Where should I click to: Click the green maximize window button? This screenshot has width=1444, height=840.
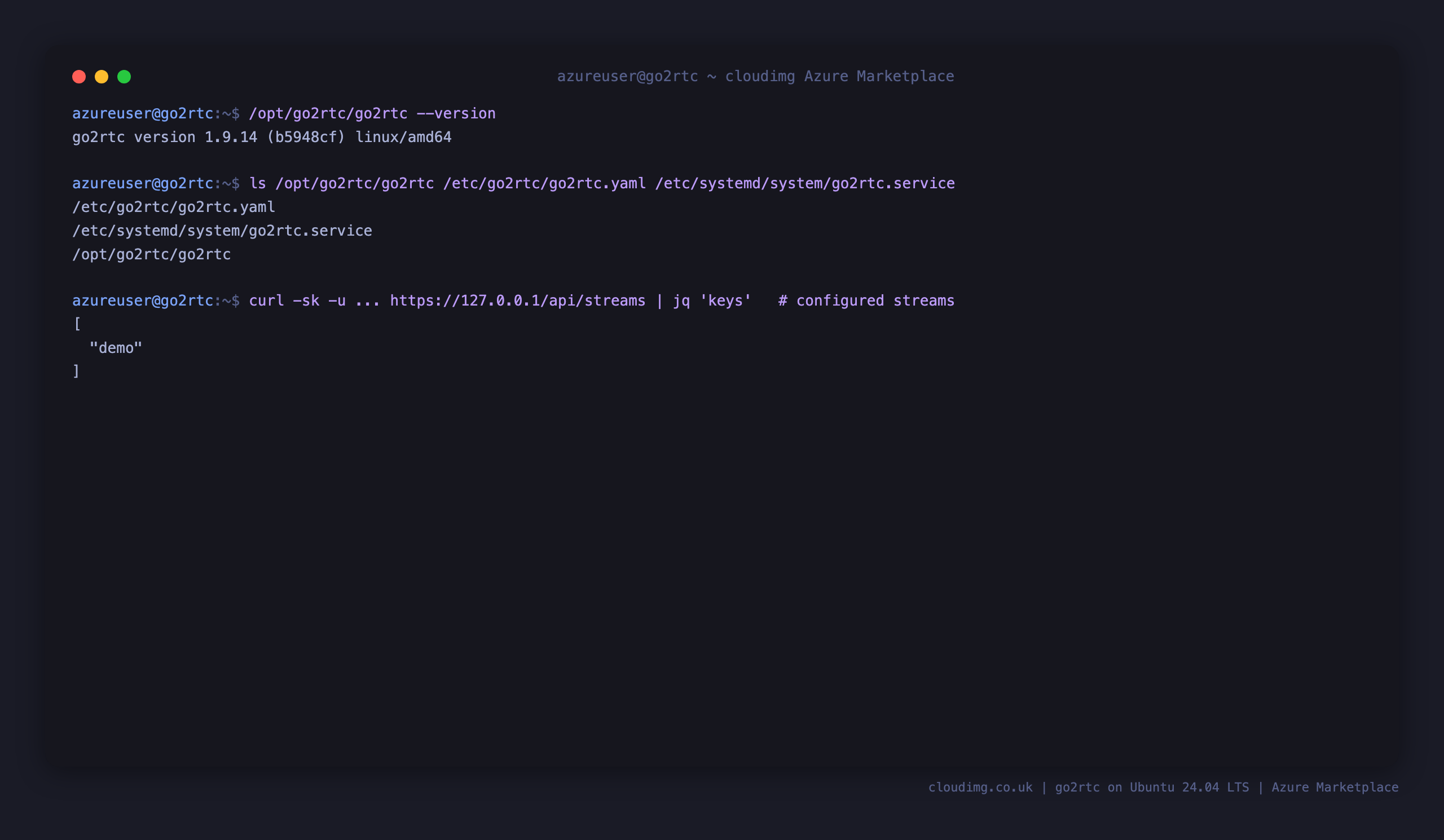124,77
